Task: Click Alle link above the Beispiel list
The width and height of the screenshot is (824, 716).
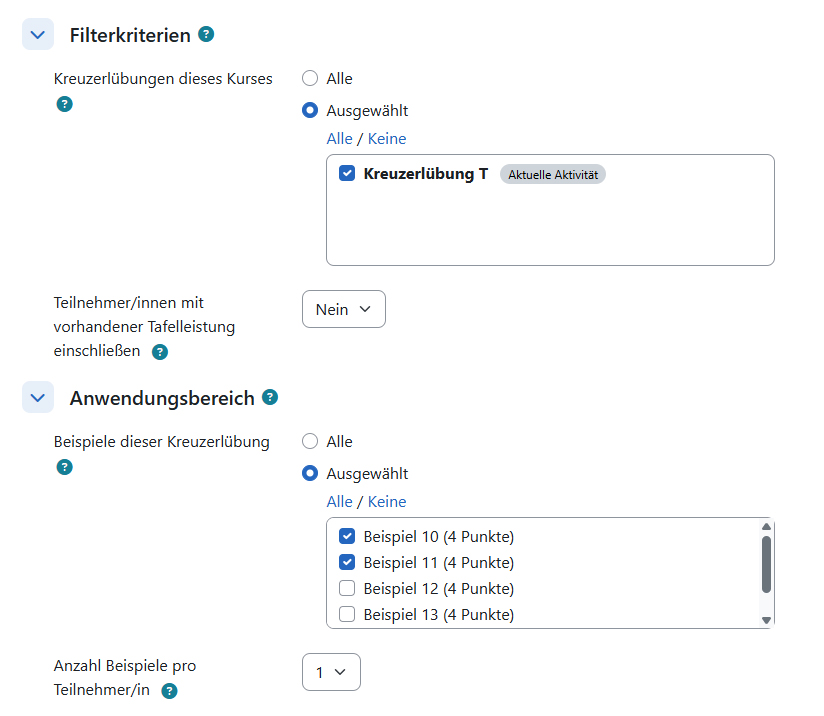Action: tap(339, 502)
